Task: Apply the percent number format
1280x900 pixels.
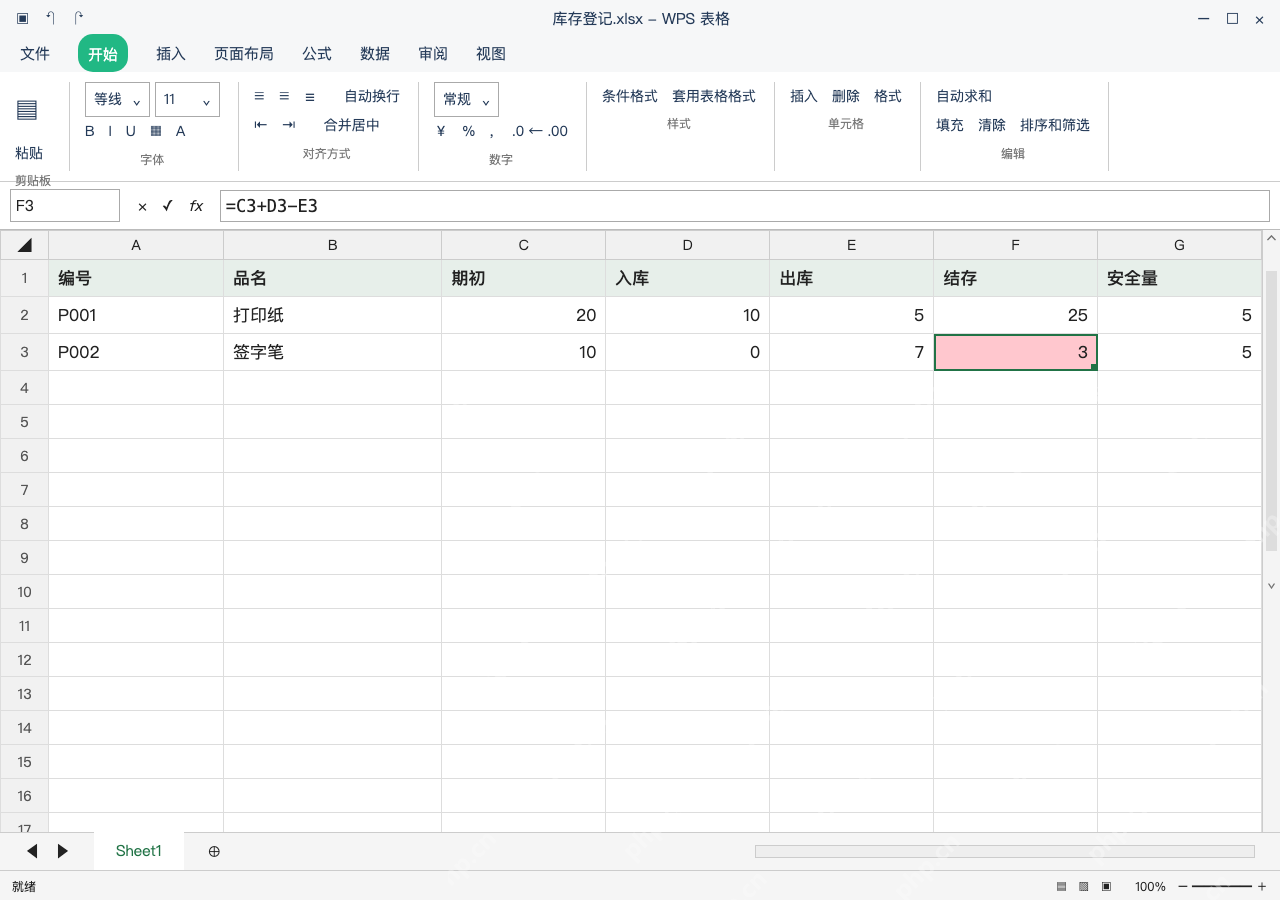Action: [468, 131]
